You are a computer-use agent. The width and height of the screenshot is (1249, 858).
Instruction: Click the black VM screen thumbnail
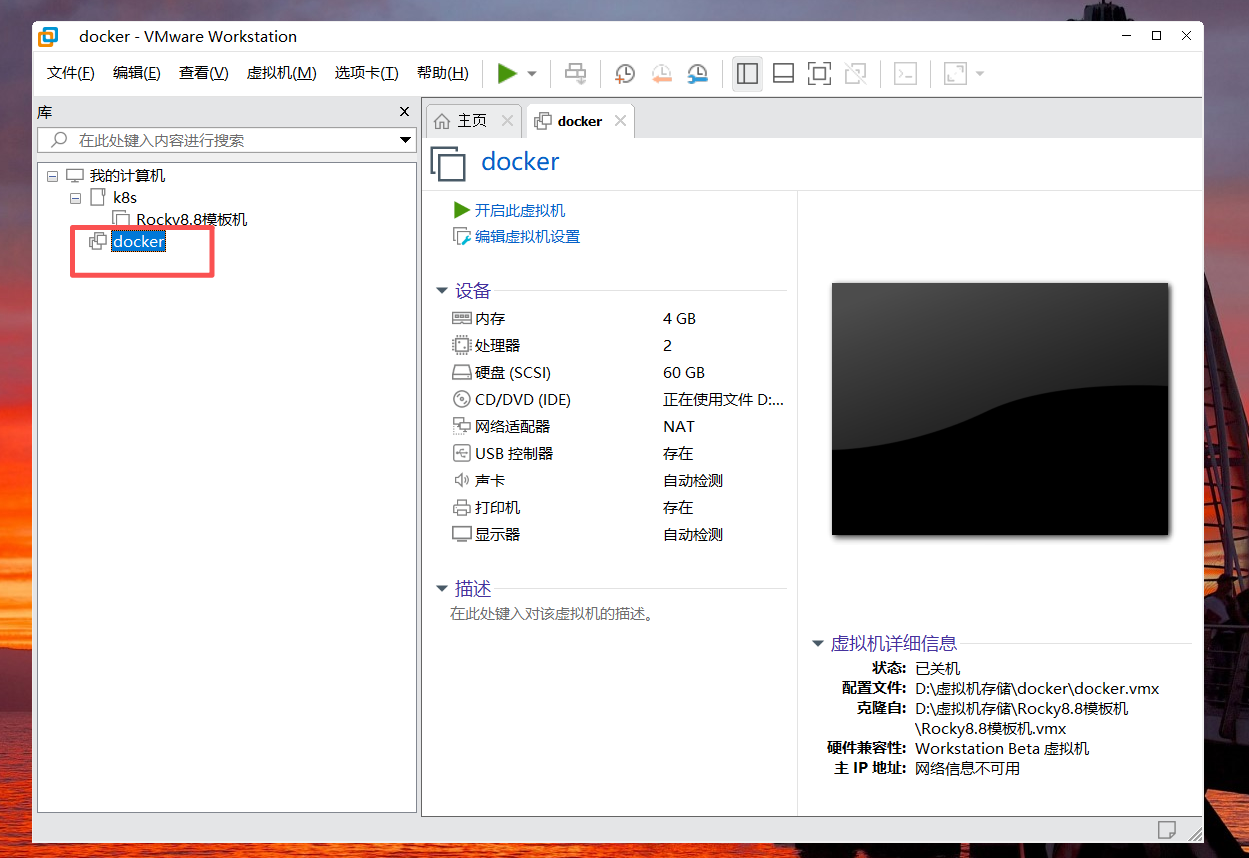click(1000, 408)
